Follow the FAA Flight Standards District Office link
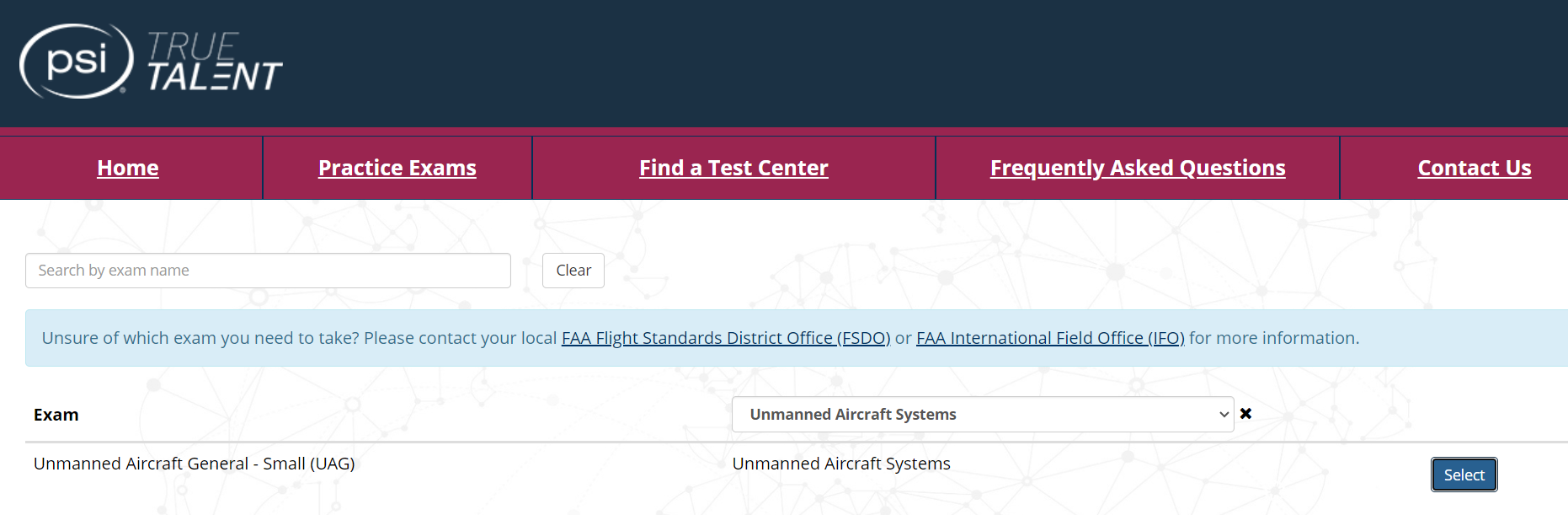This screenshot has height=515, width=1568. 726,338
